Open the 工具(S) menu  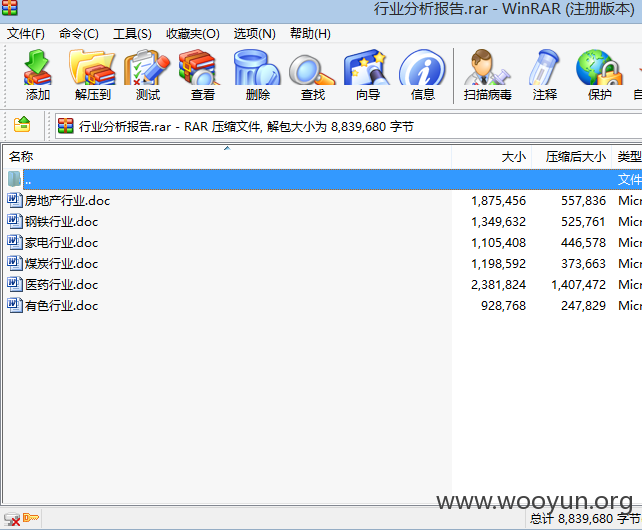tap(132, 34)
